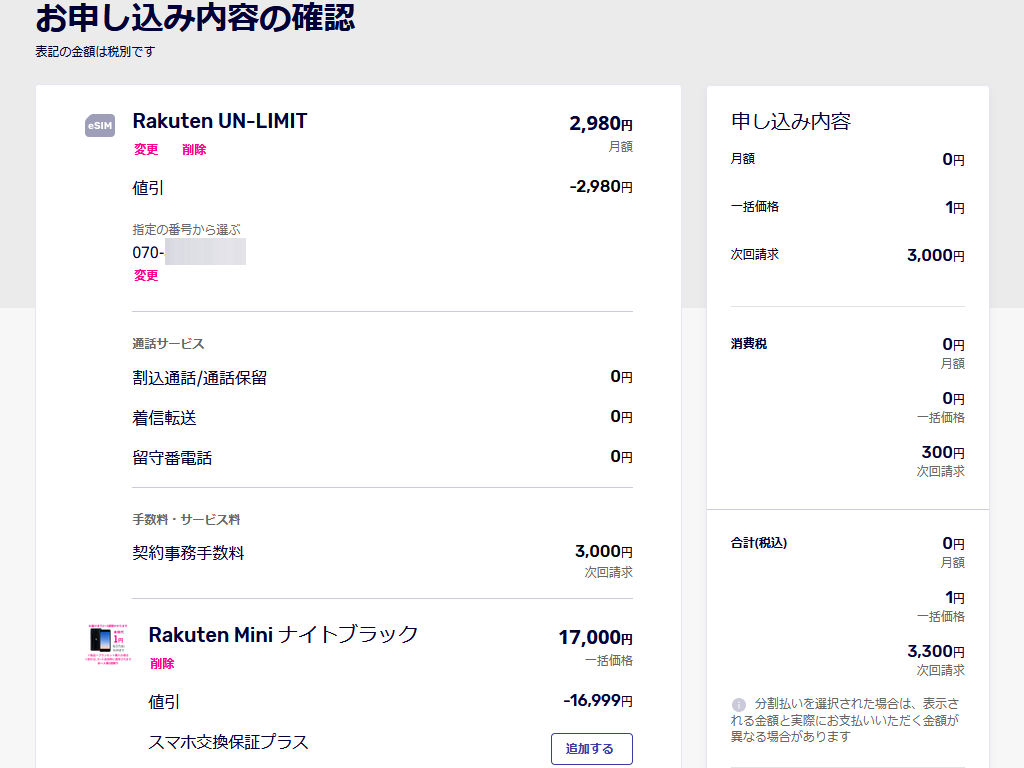This screenshot has height=768, width=1024.
Task: Click the スマホ交換保証プラス label
Action: 229,743
